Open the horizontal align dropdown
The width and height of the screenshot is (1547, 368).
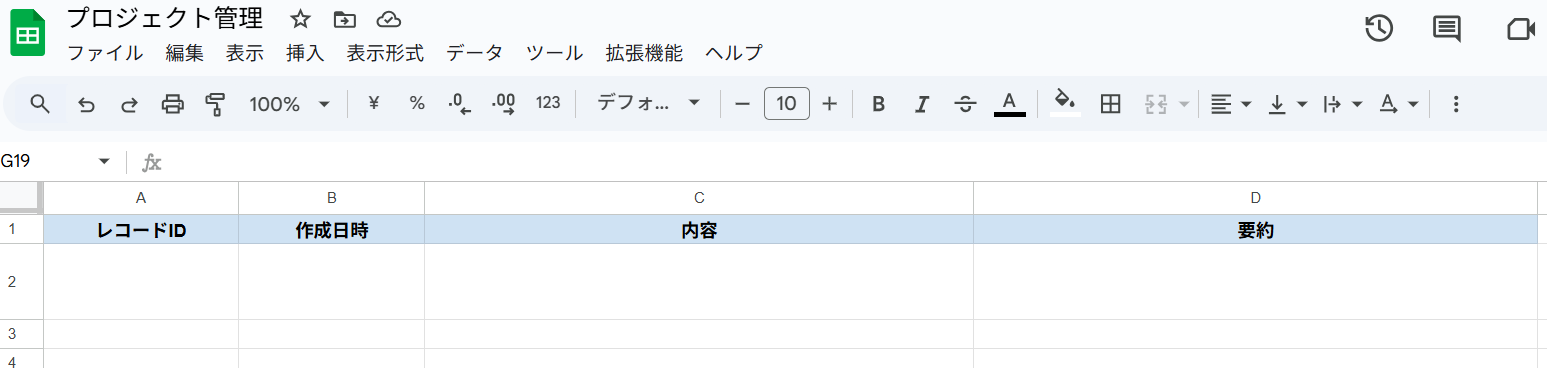coord(1230,104)
